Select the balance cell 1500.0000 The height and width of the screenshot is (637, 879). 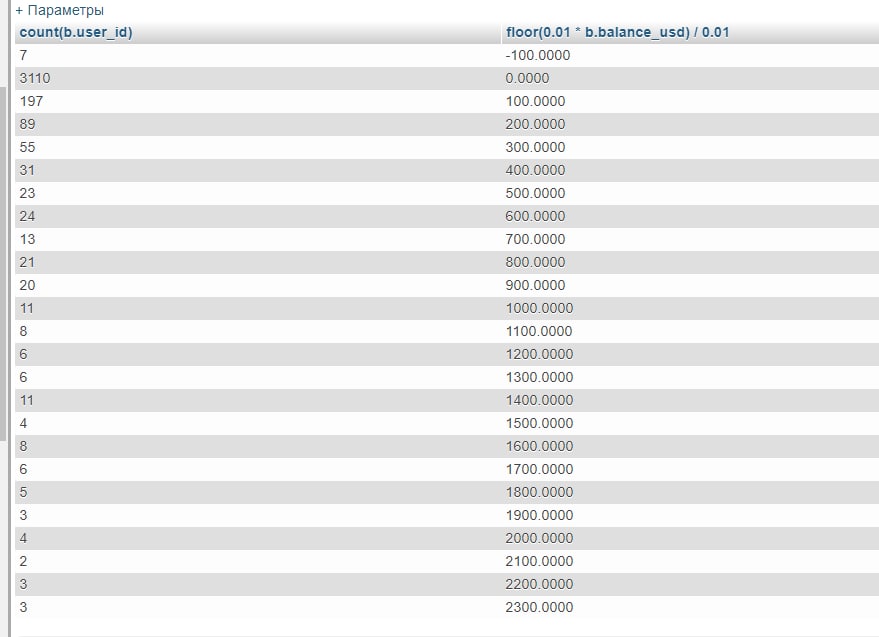pyautogui.click(x=690, y=423)
